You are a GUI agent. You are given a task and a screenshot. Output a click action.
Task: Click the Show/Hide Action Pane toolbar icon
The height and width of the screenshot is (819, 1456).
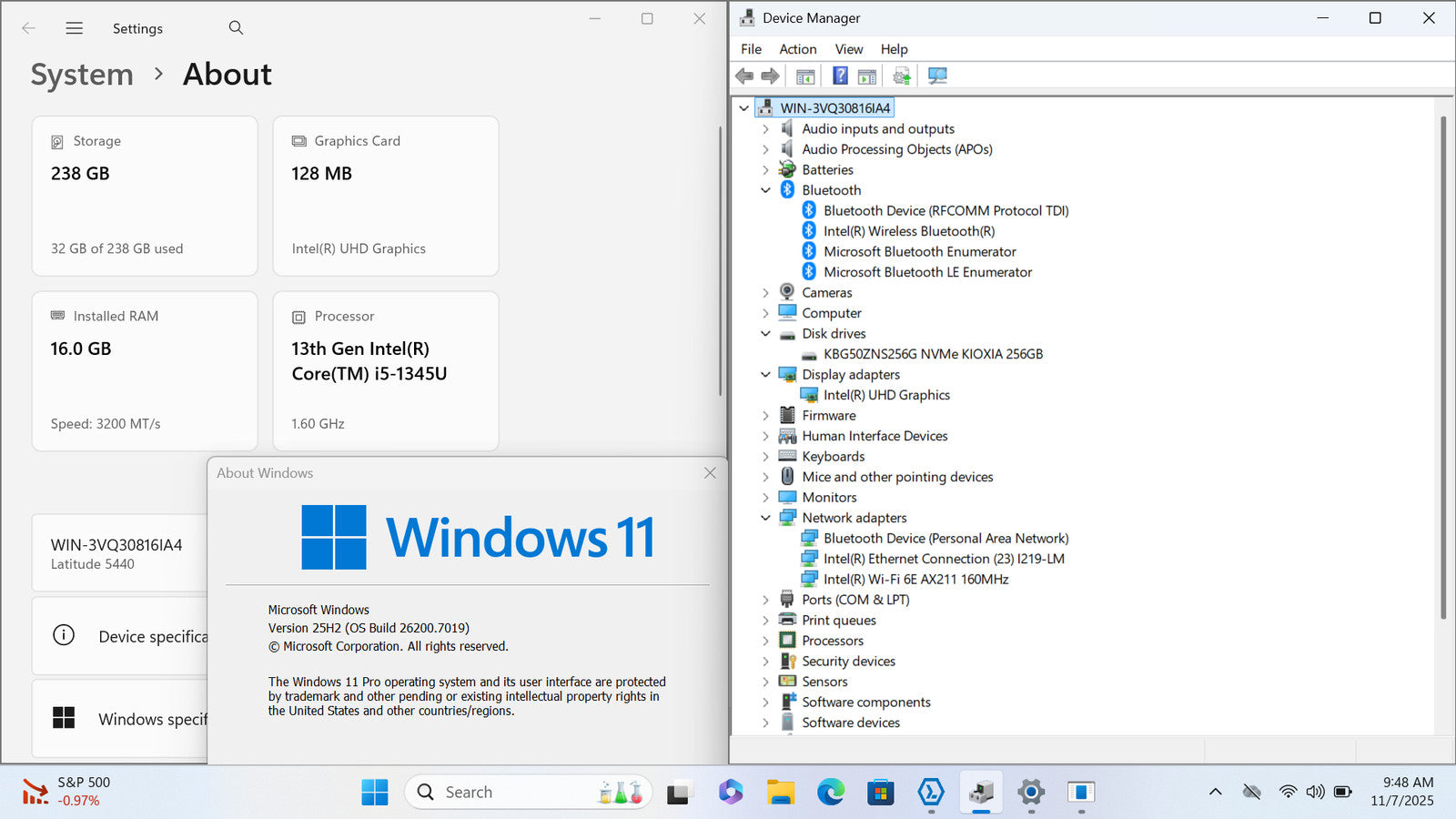point(867,76)
